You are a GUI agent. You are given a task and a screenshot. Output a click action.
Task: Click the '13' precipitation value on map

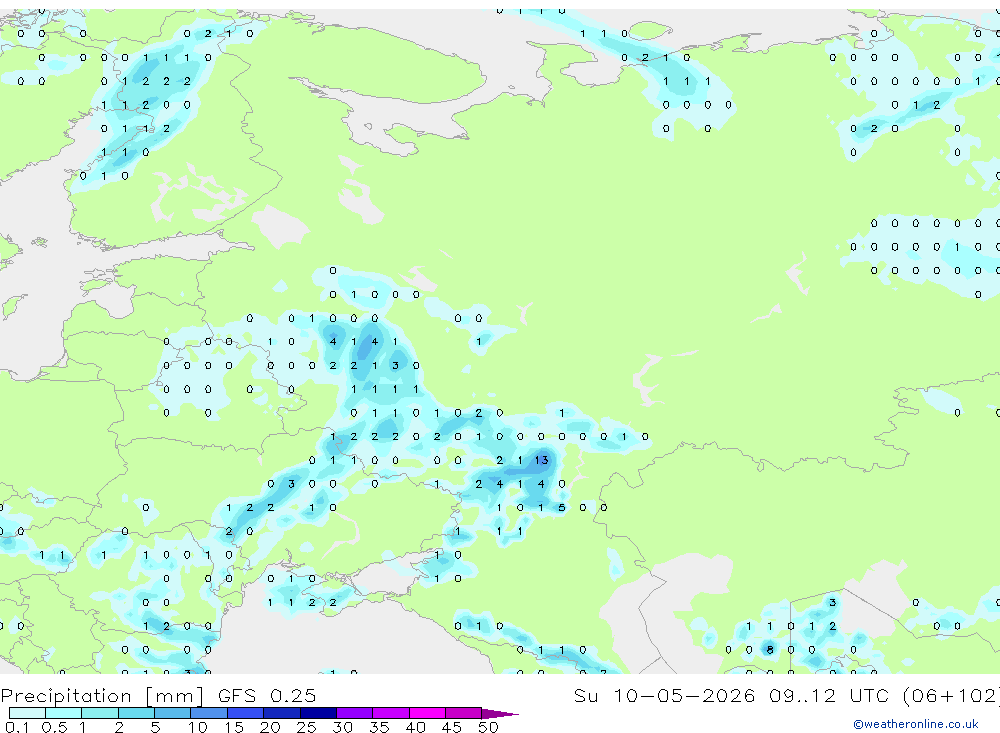click(541, 460)
